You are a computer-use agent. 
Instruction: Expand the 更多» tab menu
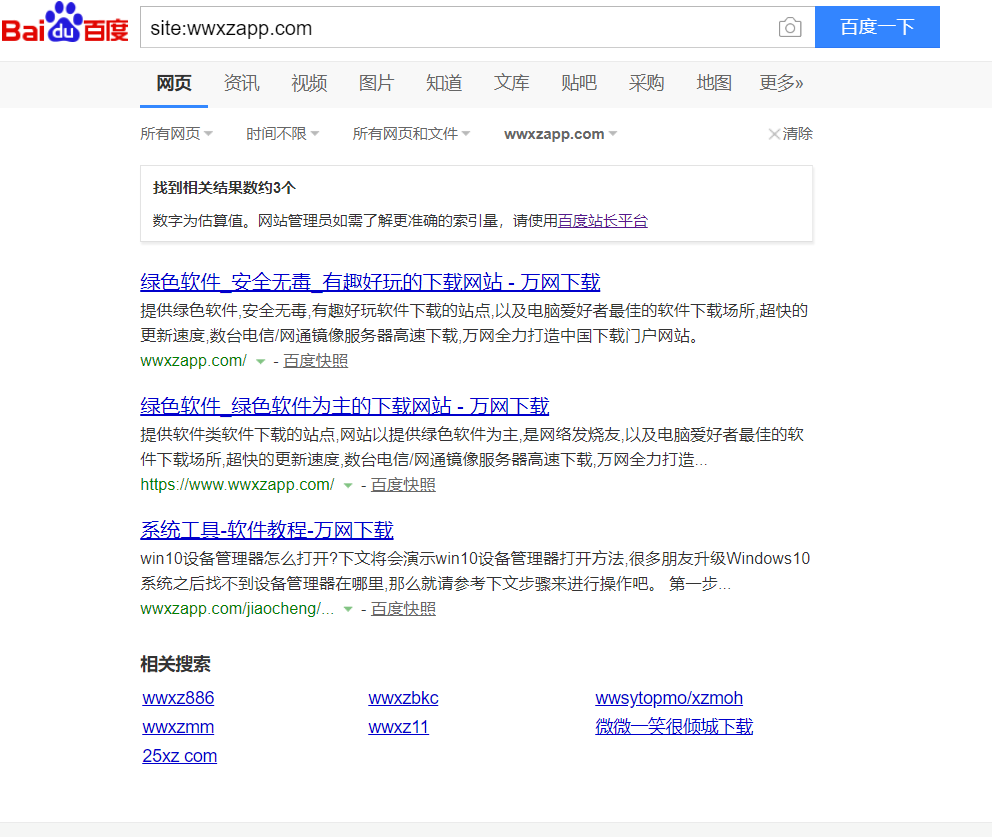tap(781, 83)
